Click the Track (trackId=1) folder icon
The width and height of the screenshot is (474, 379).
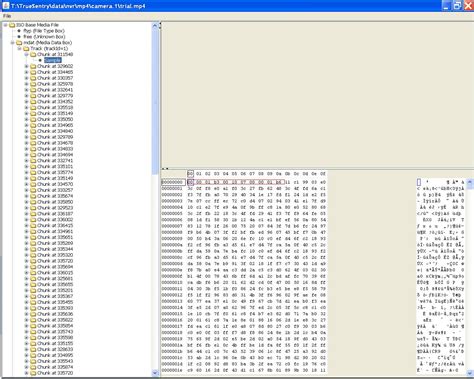click(26, 49)
